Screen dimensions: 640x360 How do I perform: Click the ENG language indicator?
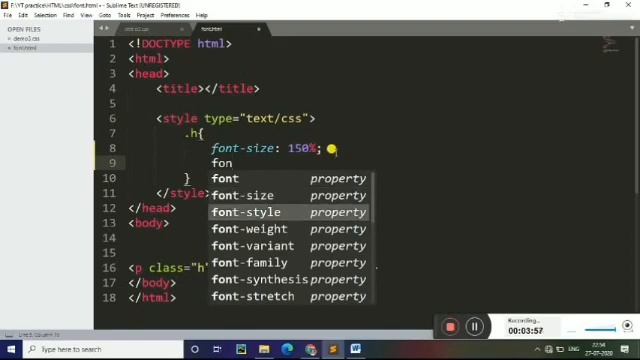[573, 349]
